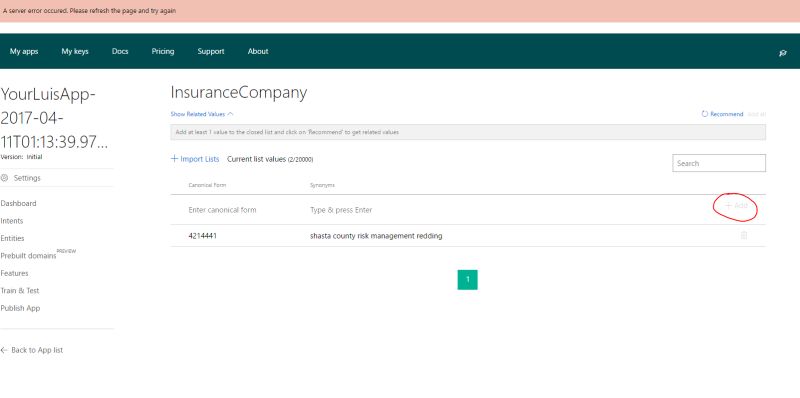Select the synonym shasta county risk management redding
The width and height of the screenshot is (800, 398).
click(376, 236)
